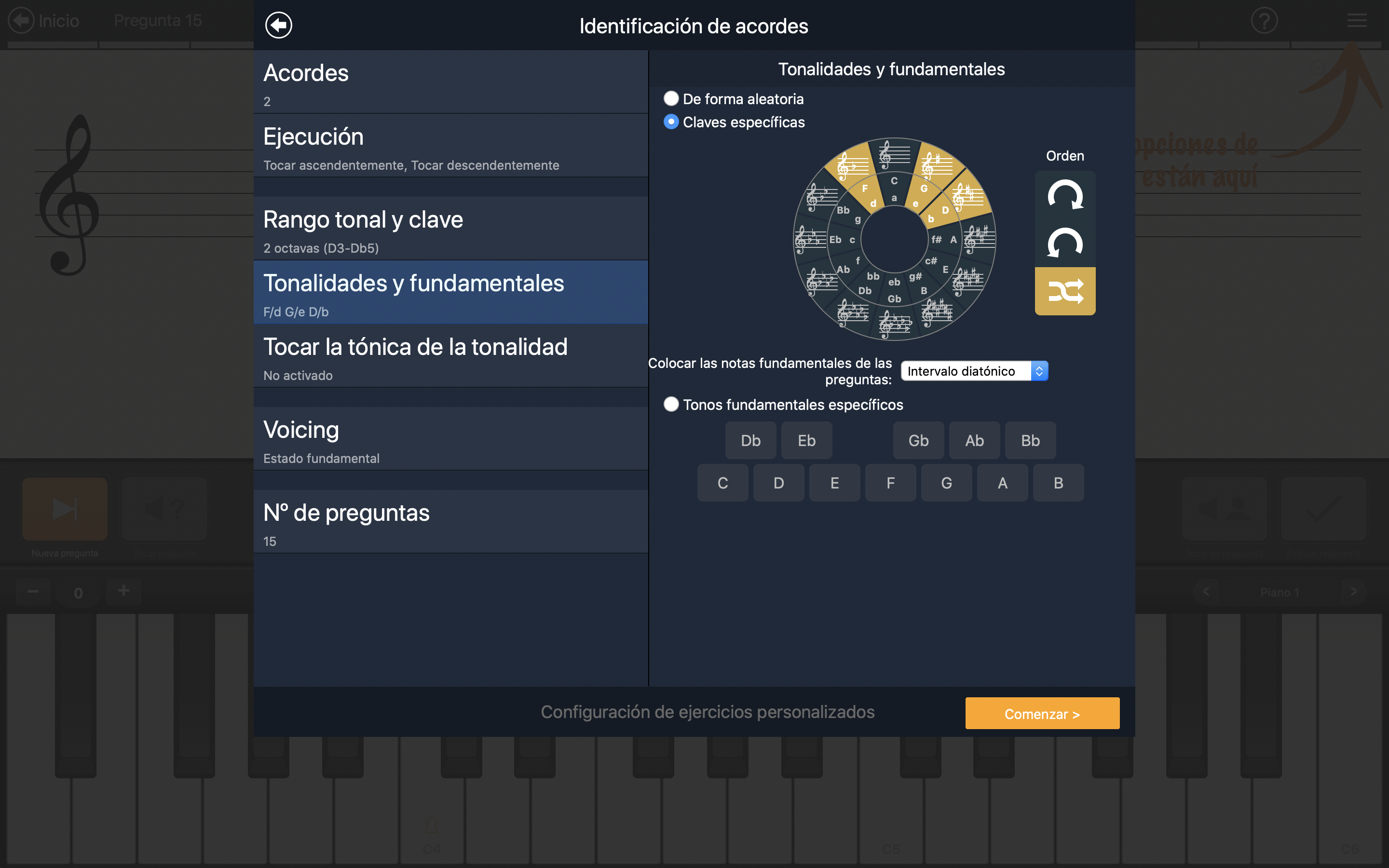Click the Comenzar button
This screenshot has height=868, width=1389.
click(x=1042, y=714)
